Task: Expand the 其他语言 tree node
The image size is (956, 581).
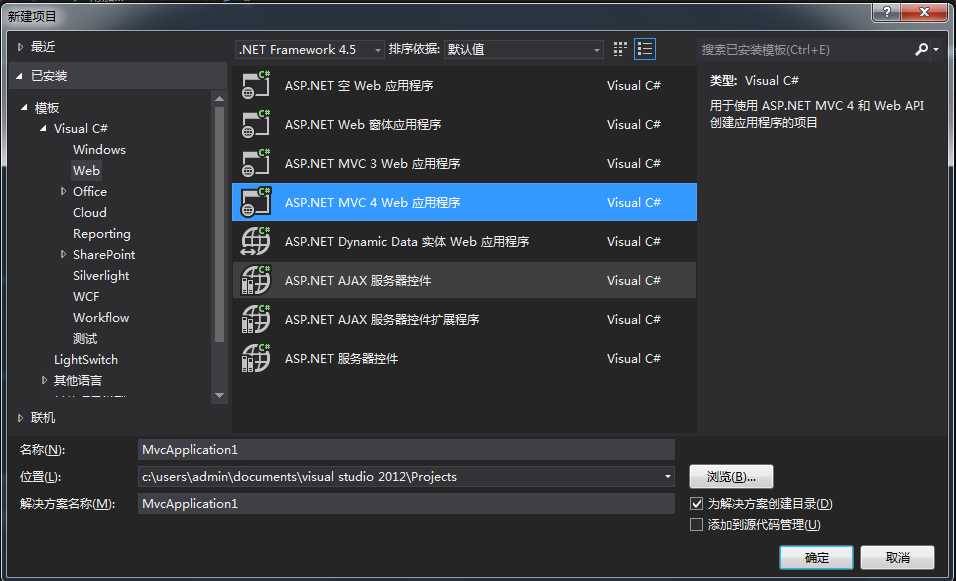Action: (x=44, y=380)
